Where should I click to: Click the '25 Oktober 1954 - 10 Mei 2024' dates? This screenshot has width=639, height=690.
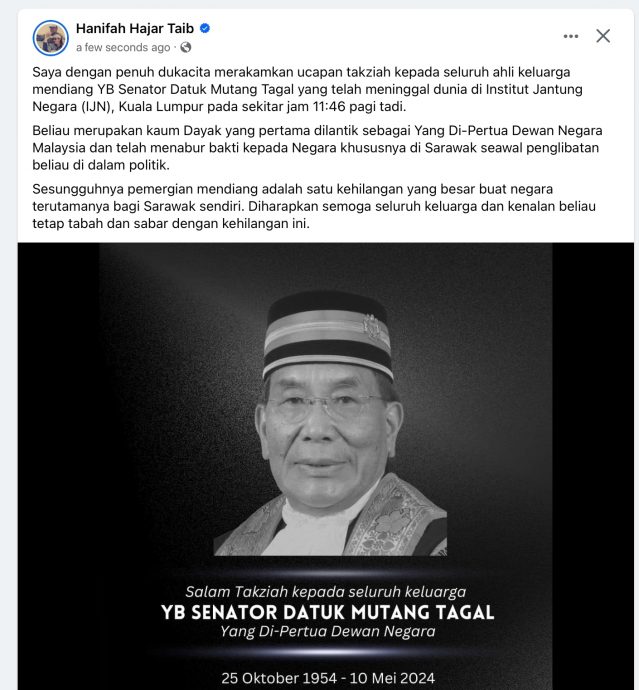click(328, 678)
